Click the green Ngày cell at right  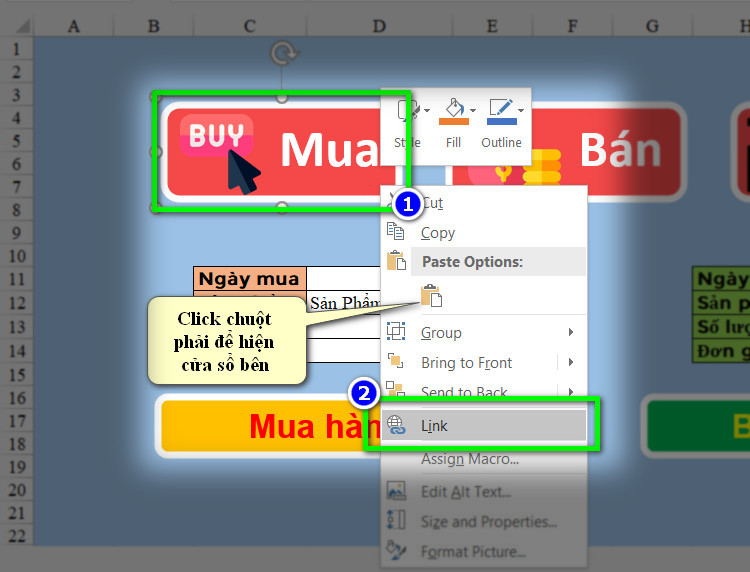[x=721, y=278]
